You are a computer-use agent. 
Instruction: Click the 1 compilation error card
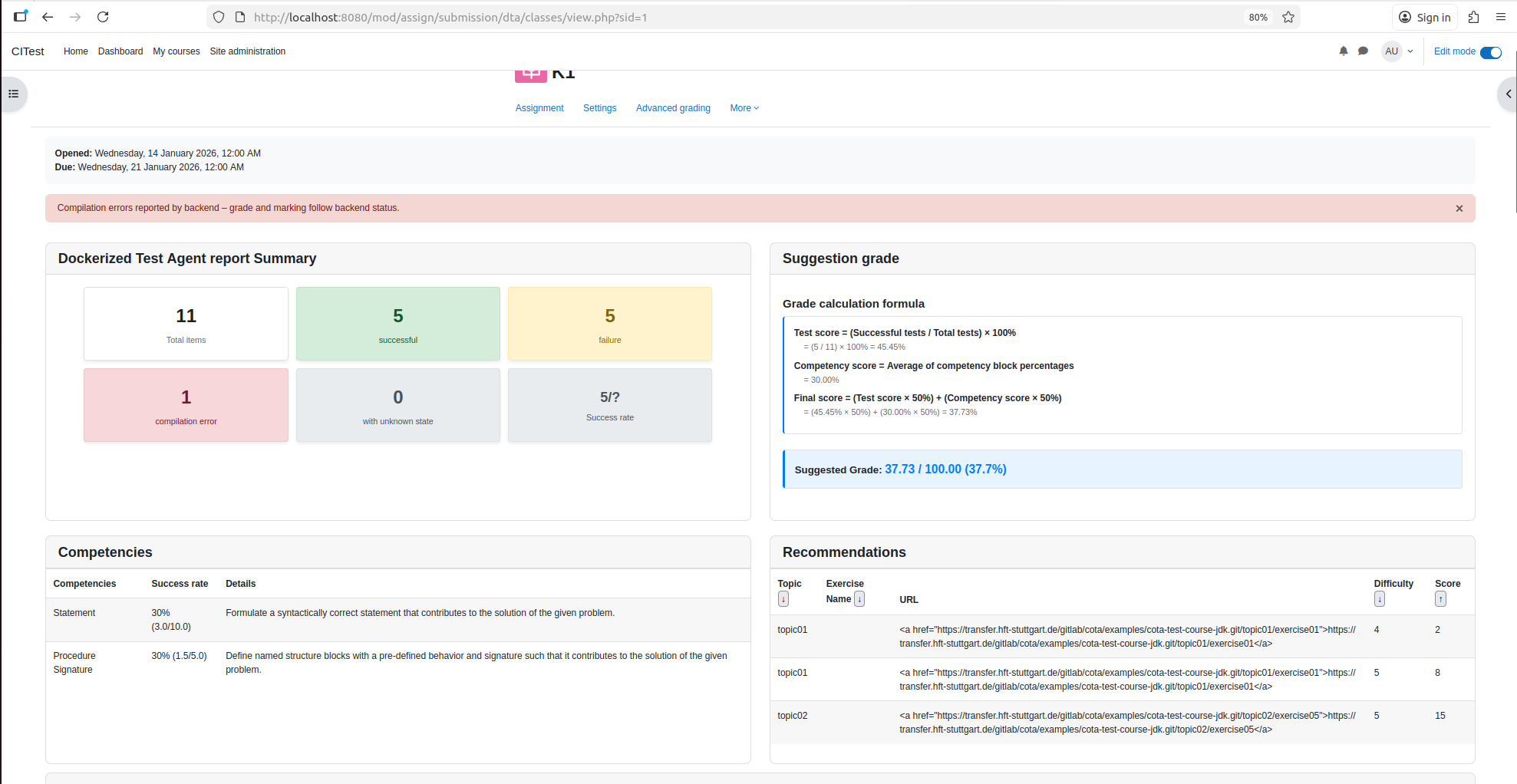pos(186,405)
